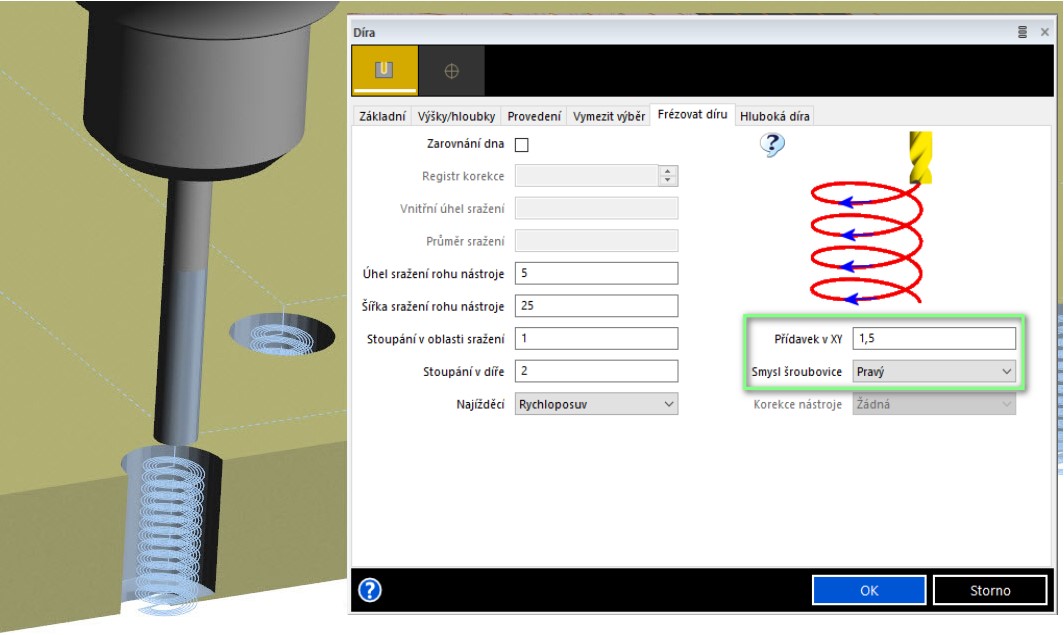Open the Výšky/hloubky tab
This screenshot has height=635, width=1064.
456,116
